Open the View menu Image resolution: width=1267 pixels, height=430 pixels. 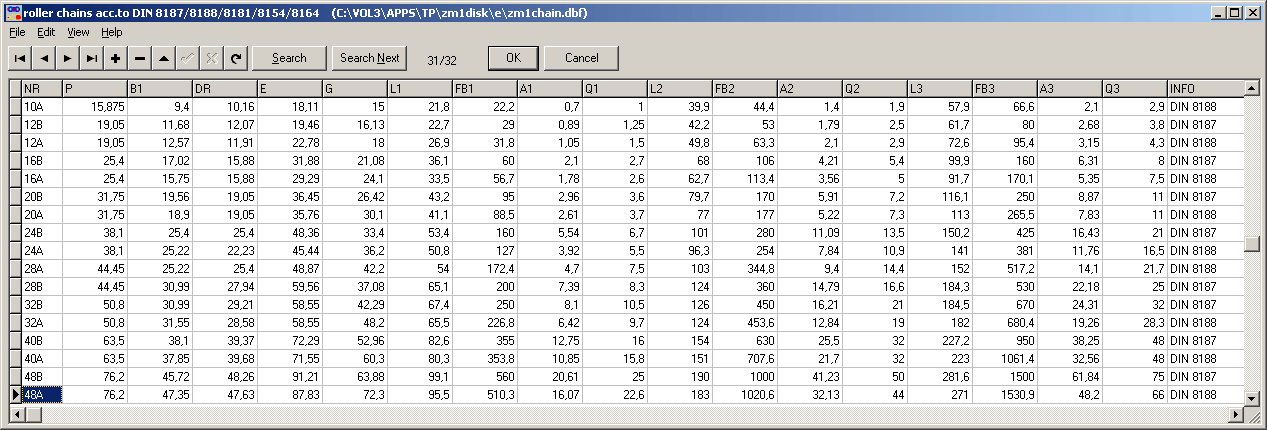click(78, 32)
